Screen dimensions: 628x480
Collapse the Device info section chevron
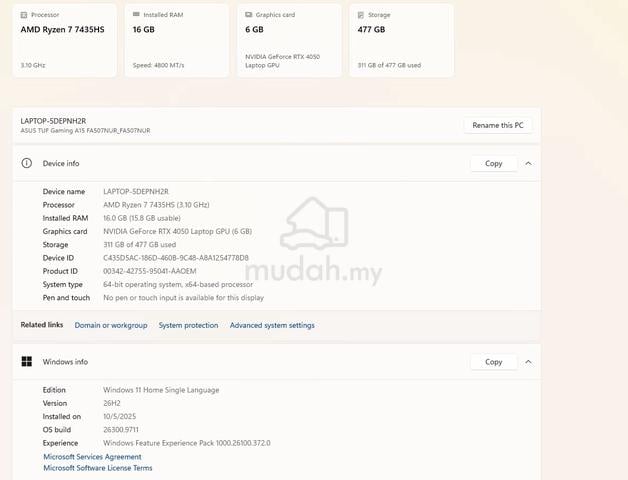point(528,163)
